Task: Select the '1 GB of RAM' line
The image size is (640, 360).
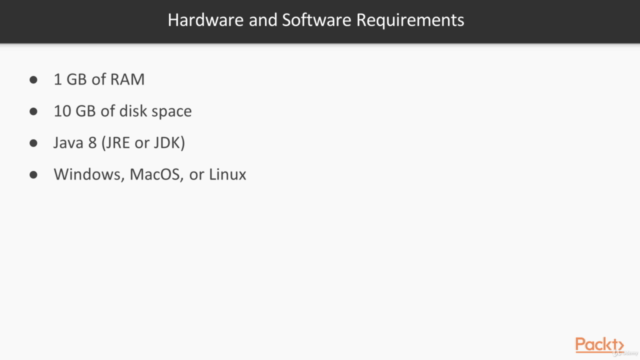Action: [x=99, y=80]
